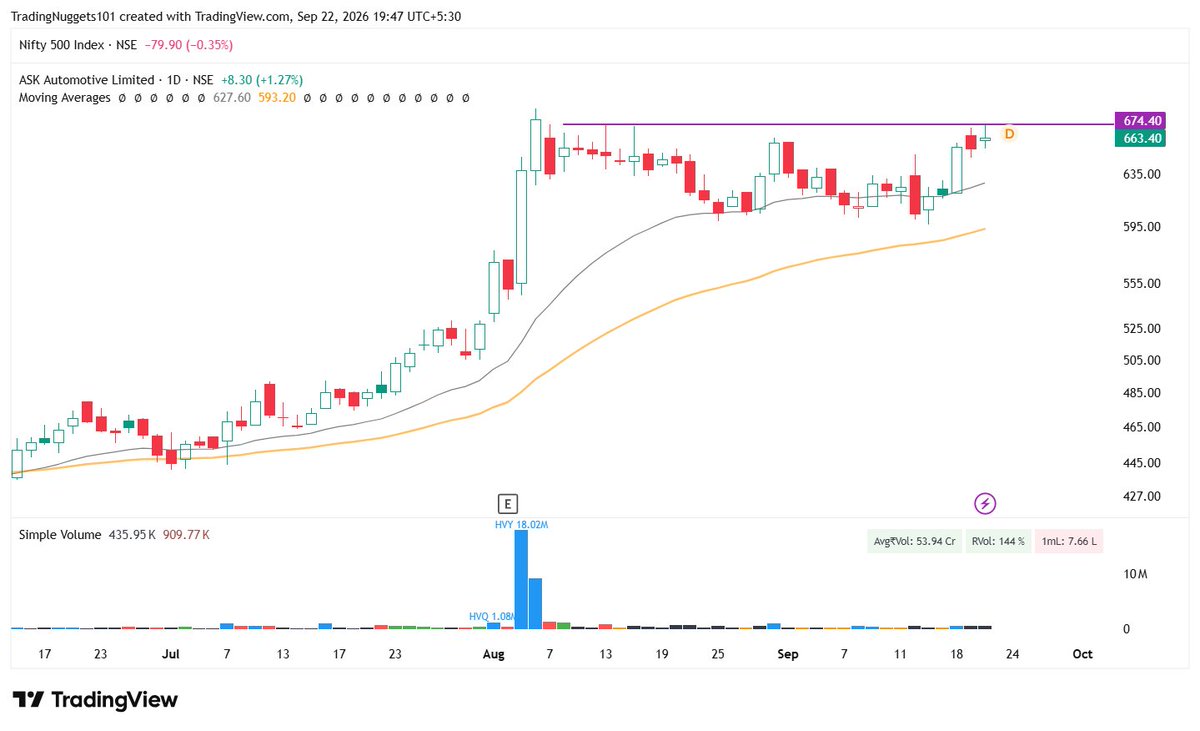Click the purple horizontal resistance line
1200x731 pixels.
pyautogui.click(x=838, y=124)
